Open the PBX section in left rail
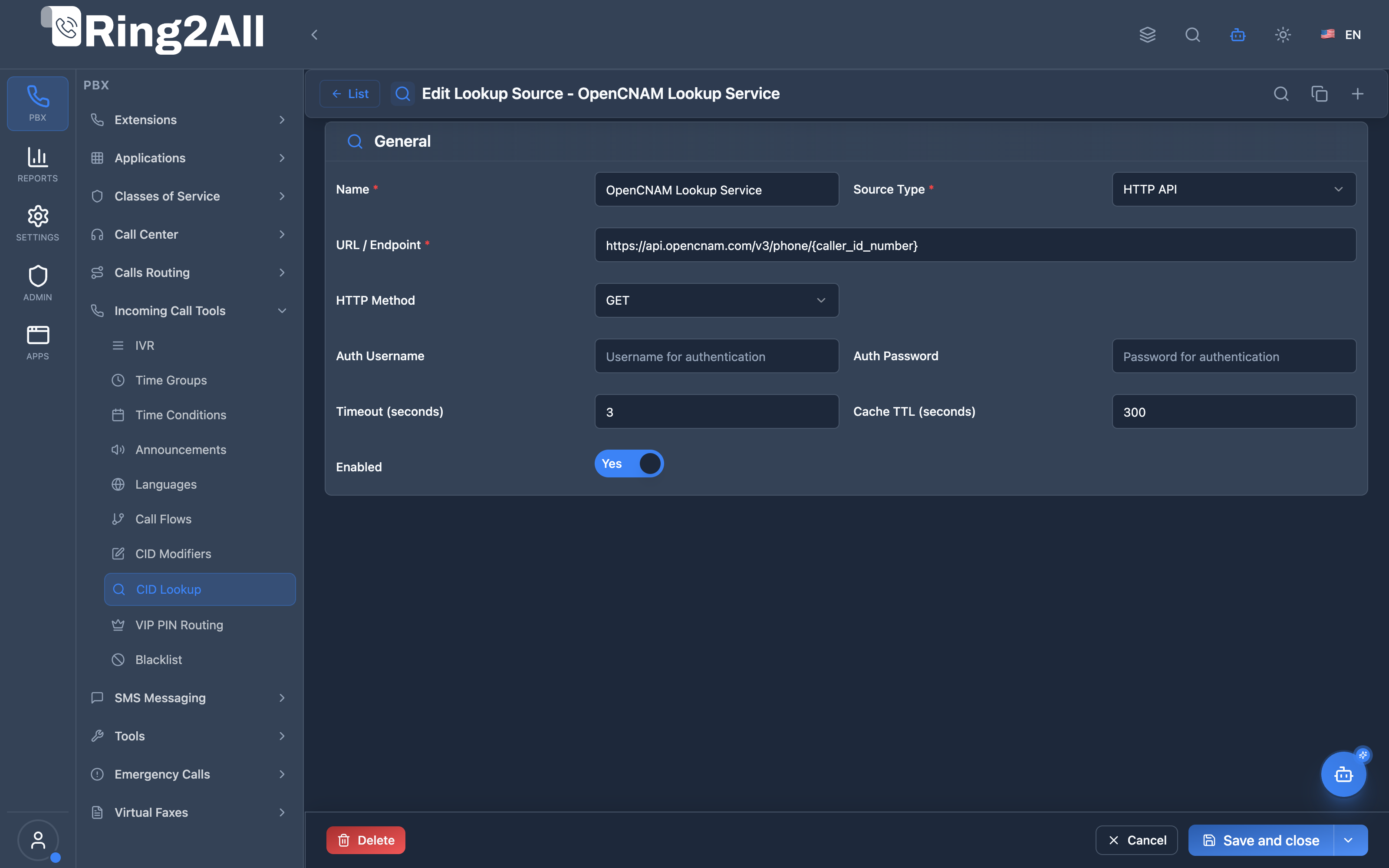1389x868 pixels. point(37,103)
